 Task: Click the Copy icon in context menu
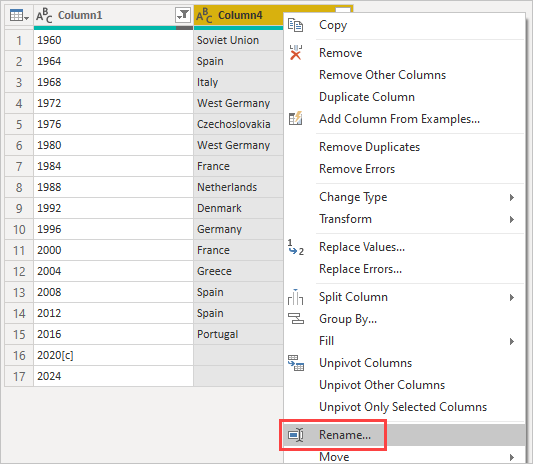pyautogui.click(x=295, y=25)
